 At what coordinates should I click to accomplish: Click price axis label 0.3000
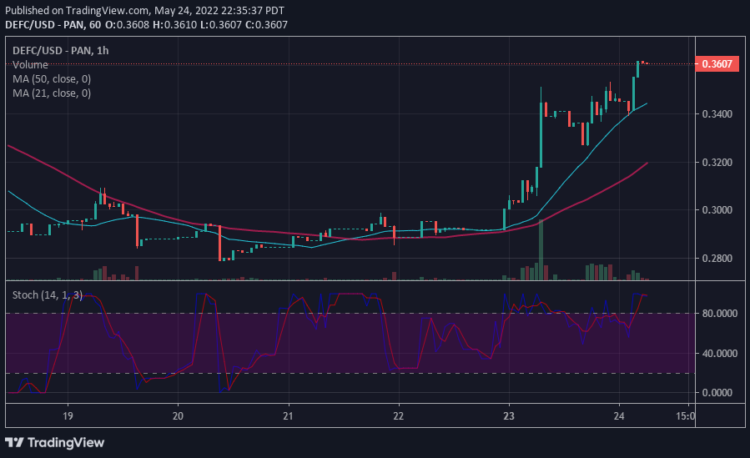click(x=717, y=210)
